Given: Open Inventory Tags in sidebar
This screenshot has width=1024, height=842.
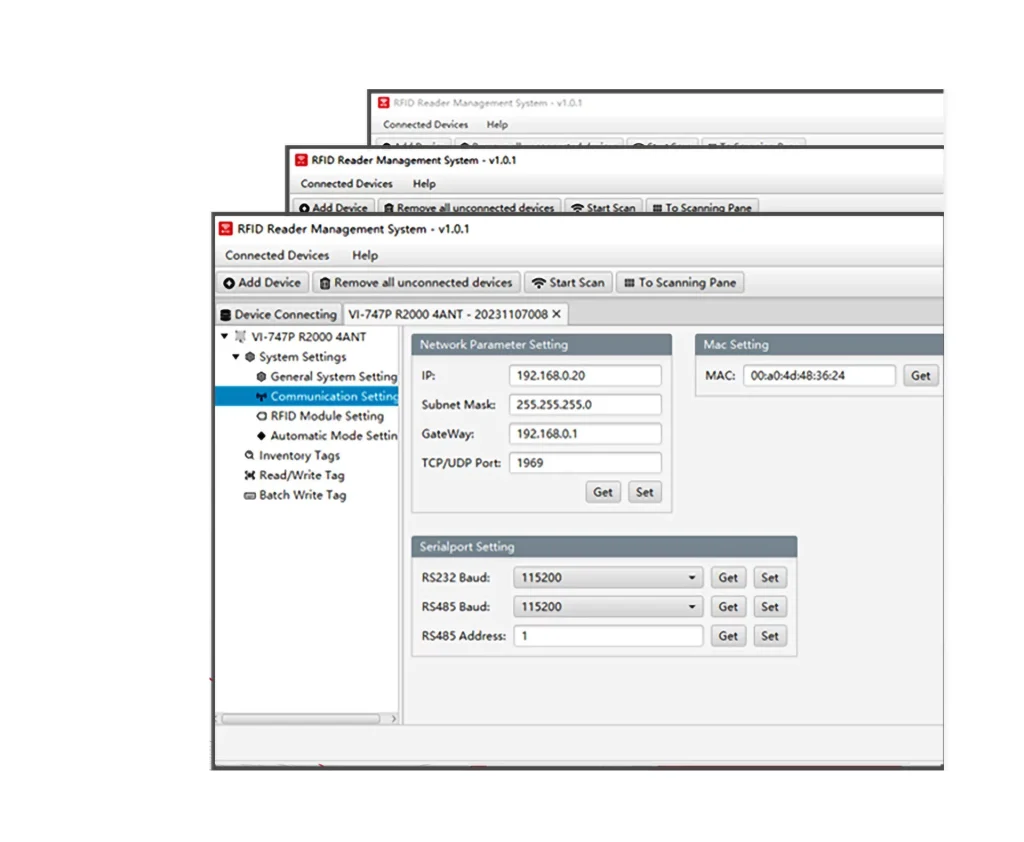Looking at the screenshot, I should pyautogui.click(x=299, y=456).
